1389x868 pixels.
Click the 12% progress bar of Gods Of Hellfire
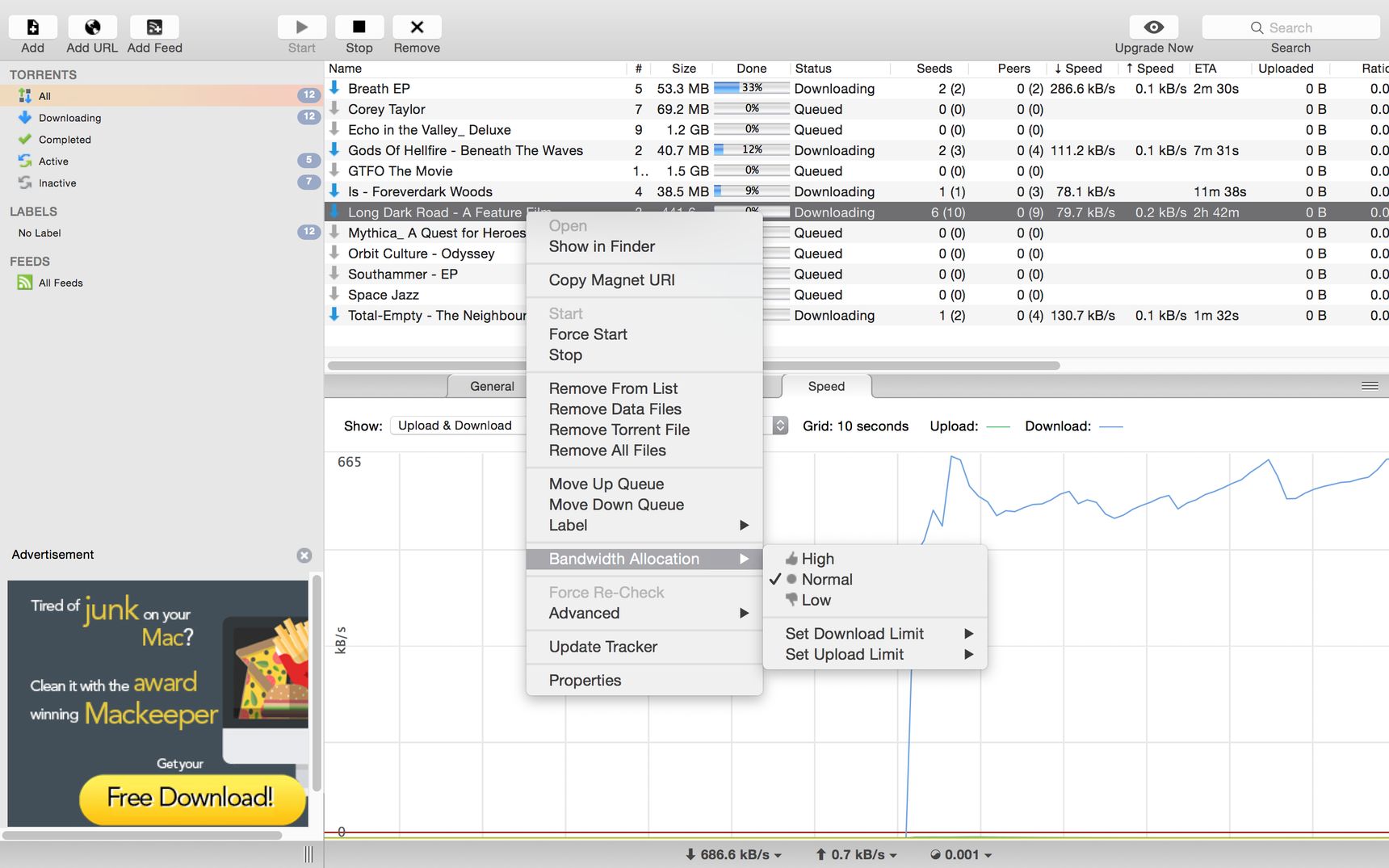pyautogui.click(x=752, y=149)
